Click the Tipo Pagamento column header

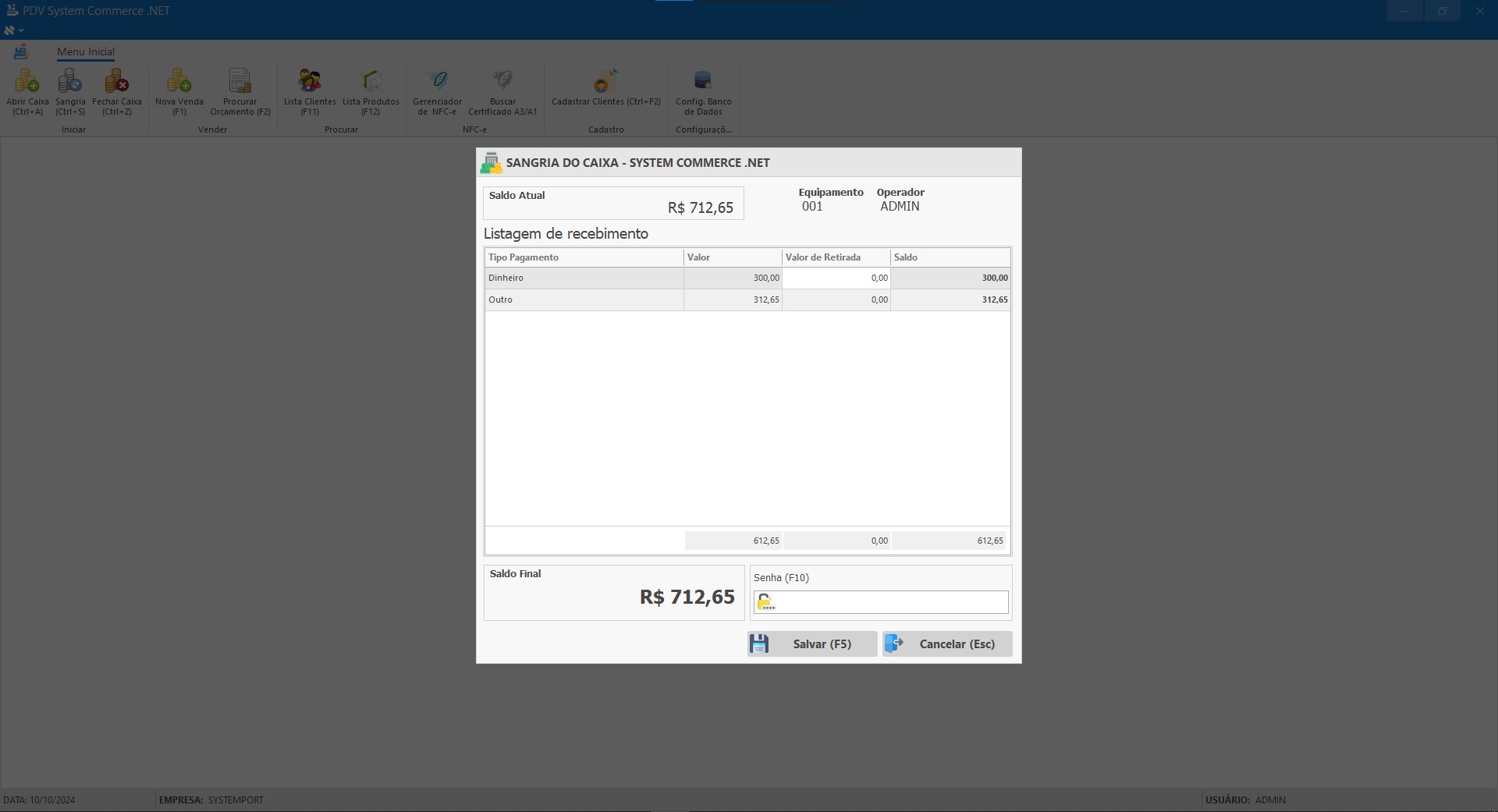[x=583, y=257]
